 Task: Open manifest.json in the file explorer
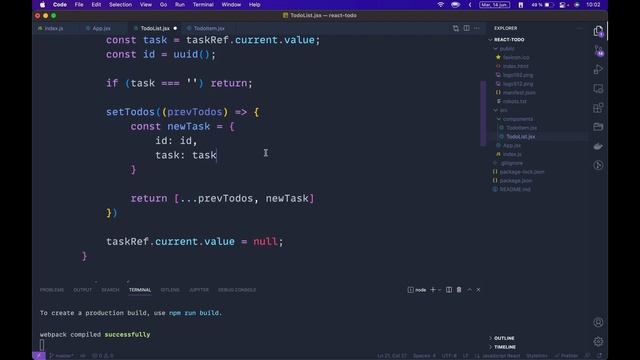[x=519, y=93]
